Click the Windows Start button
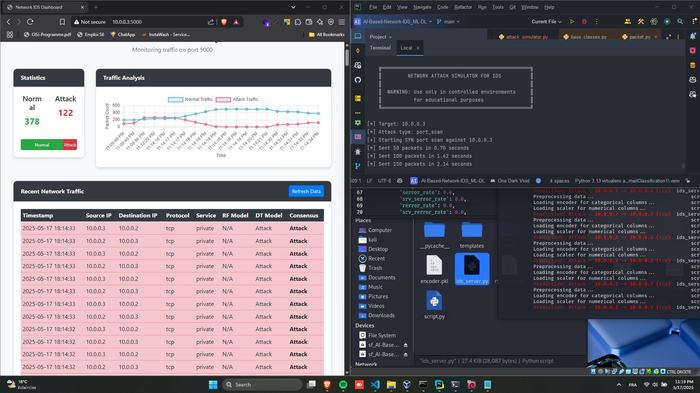The width and height of the screenshot is (700, 393). (213, 385)
